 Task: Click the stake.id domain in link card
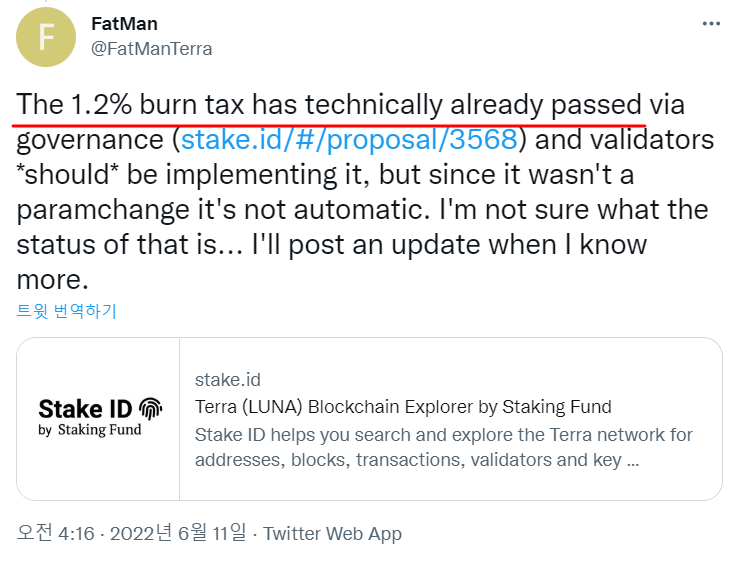[x=228, y=380]
